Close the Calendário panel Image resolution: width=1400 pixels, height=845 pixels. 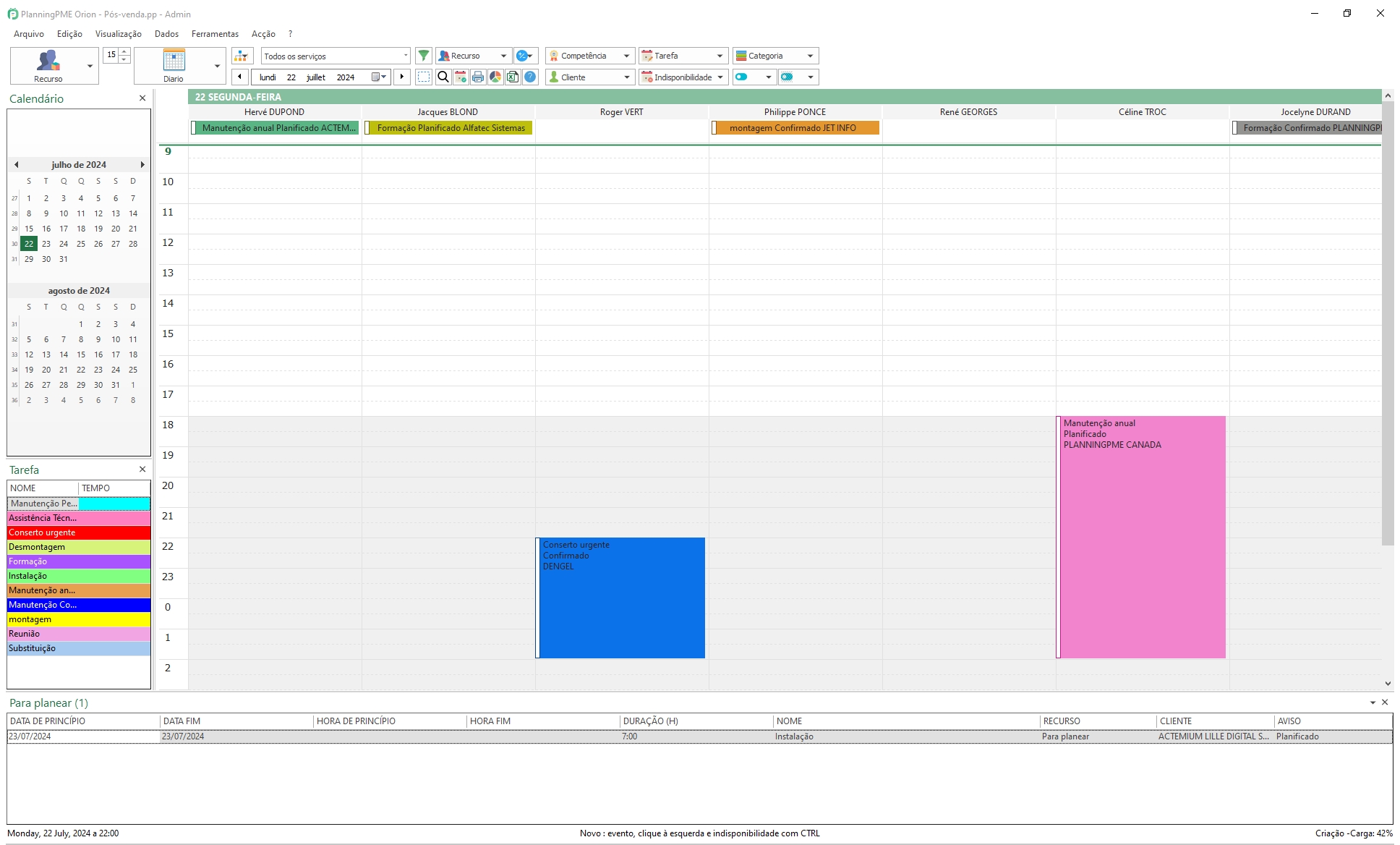pyautogui.click(x=142, y=98)
